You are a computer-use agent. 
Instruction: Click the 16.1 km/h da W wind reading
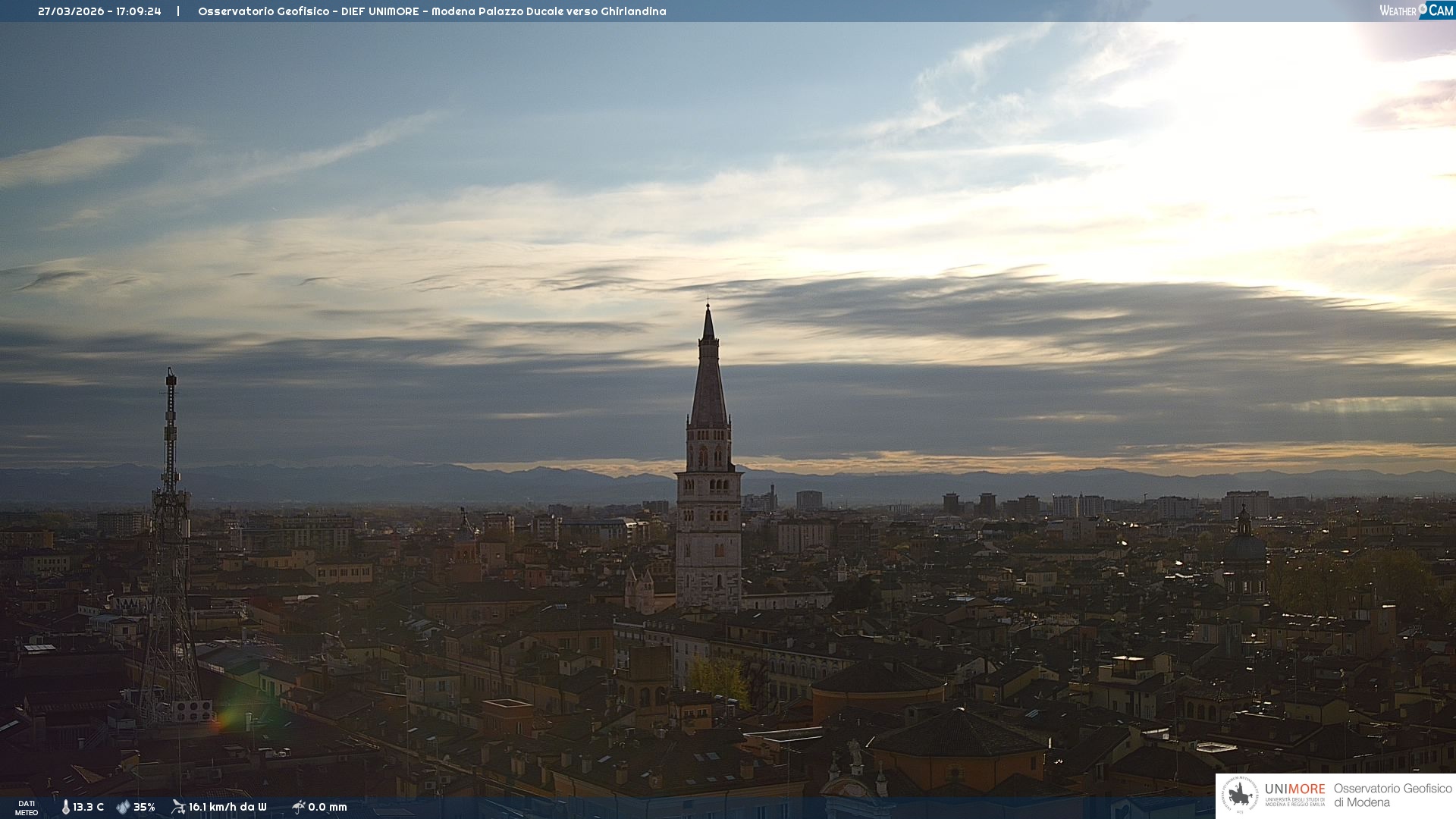pos(227,808)
